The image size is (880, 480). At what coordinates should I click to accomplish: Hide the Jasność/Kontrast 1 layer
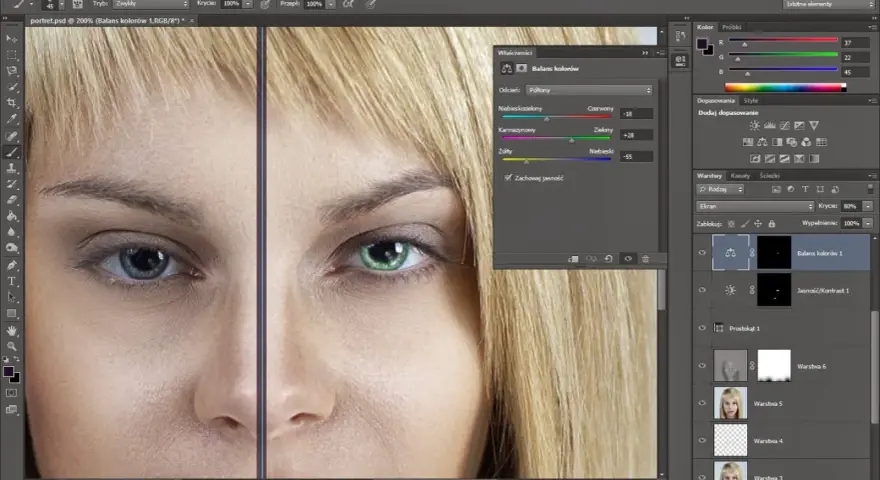coord(702,290)
